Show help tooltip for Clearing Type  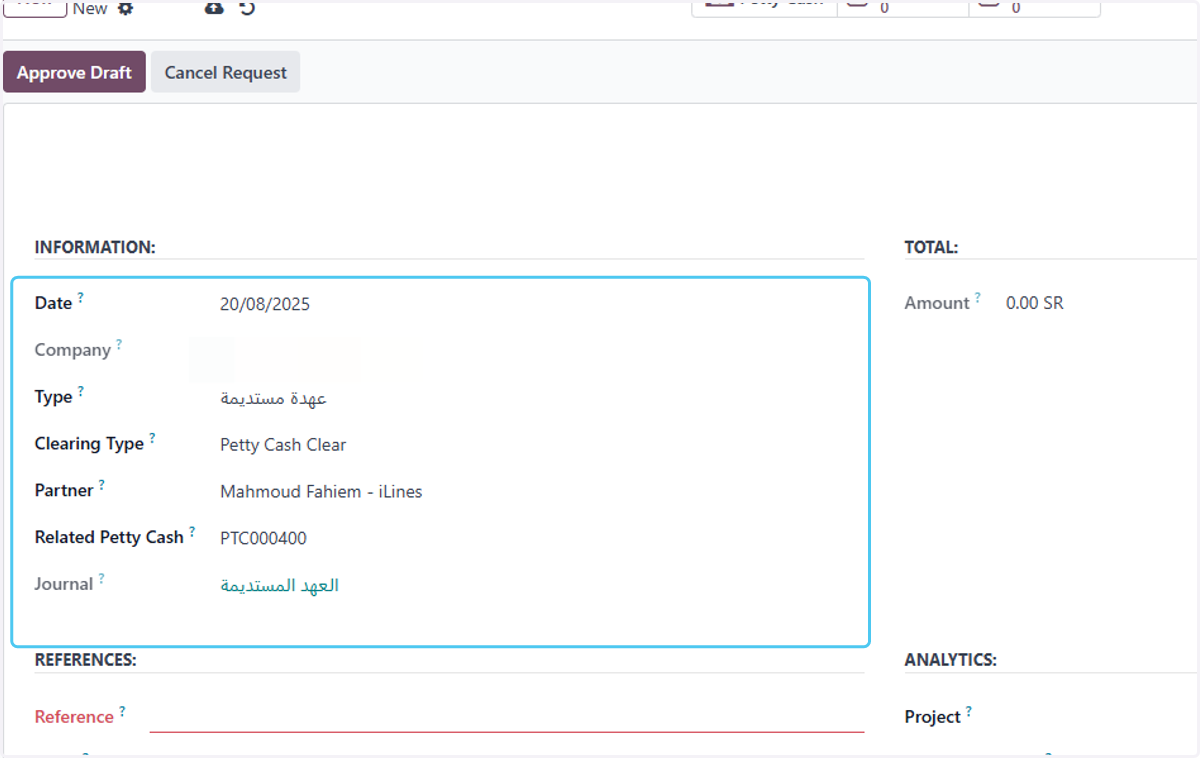(x=153, y=438)
